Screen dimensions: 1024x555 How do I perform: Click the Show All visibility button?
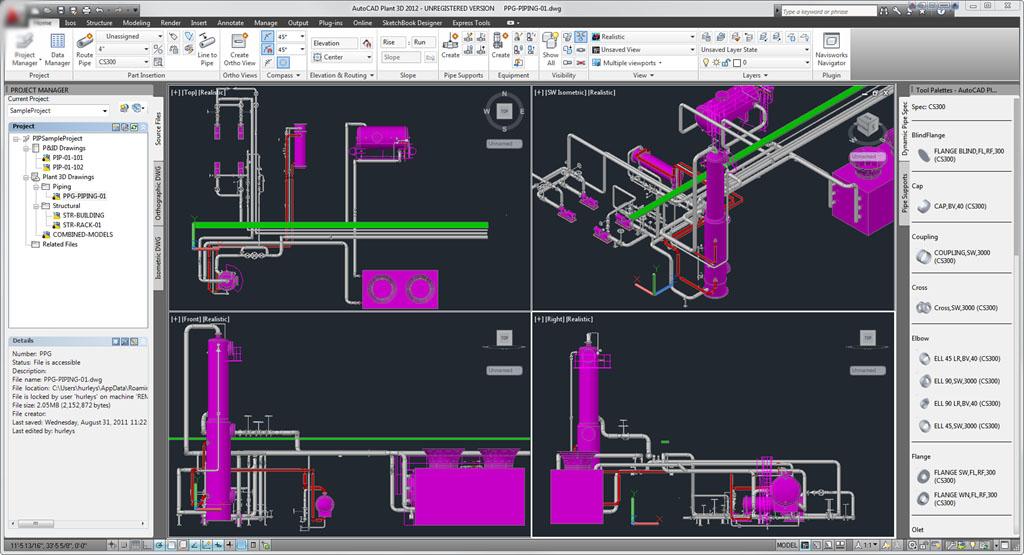click(551, 50)
